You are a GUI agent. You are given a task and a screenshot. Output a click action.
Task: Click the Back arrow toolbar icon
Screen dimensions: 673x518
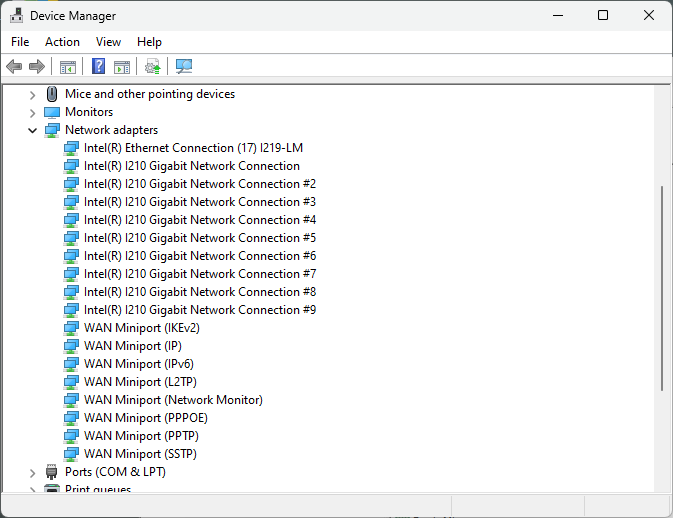point(14,67)
